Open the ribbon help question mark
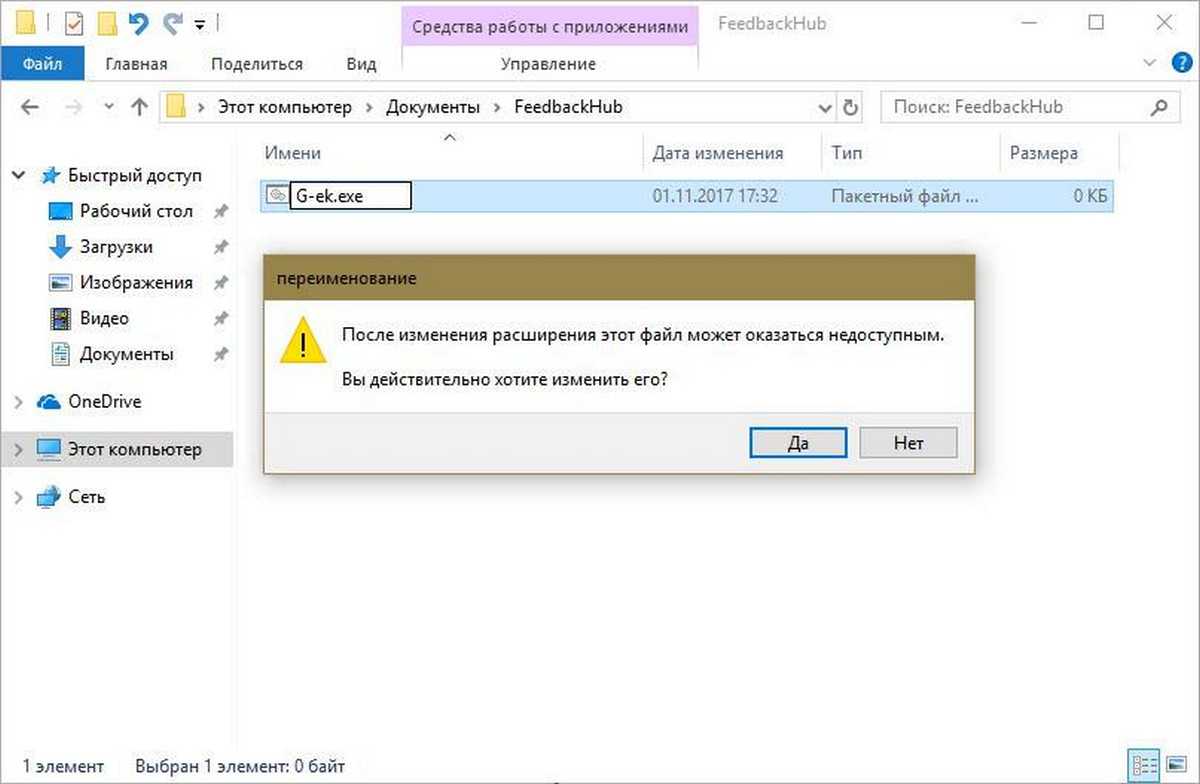 pos(1181,63)
